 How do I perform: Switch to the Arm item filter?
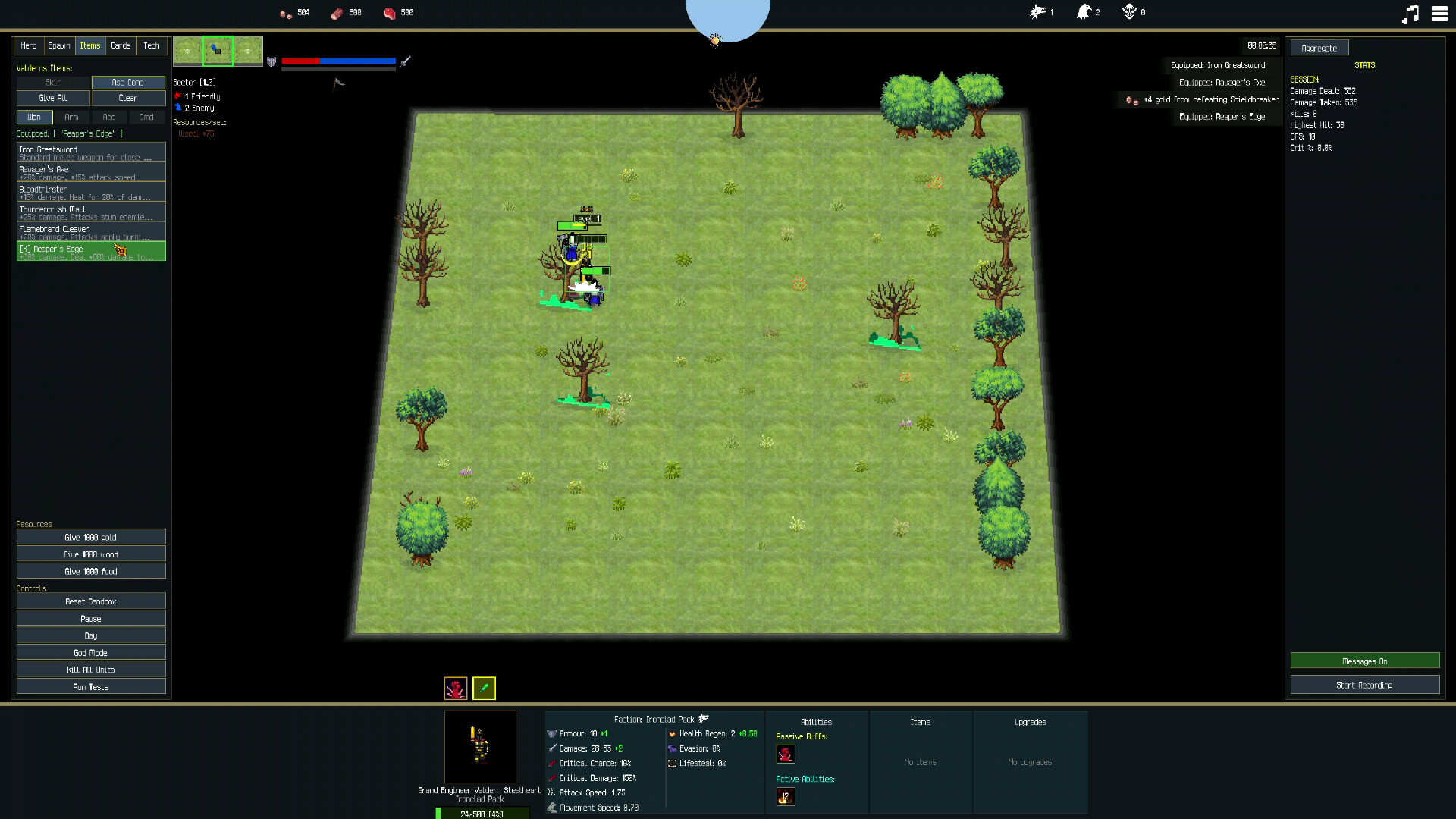pyautogui.click(x=71, y=117)
